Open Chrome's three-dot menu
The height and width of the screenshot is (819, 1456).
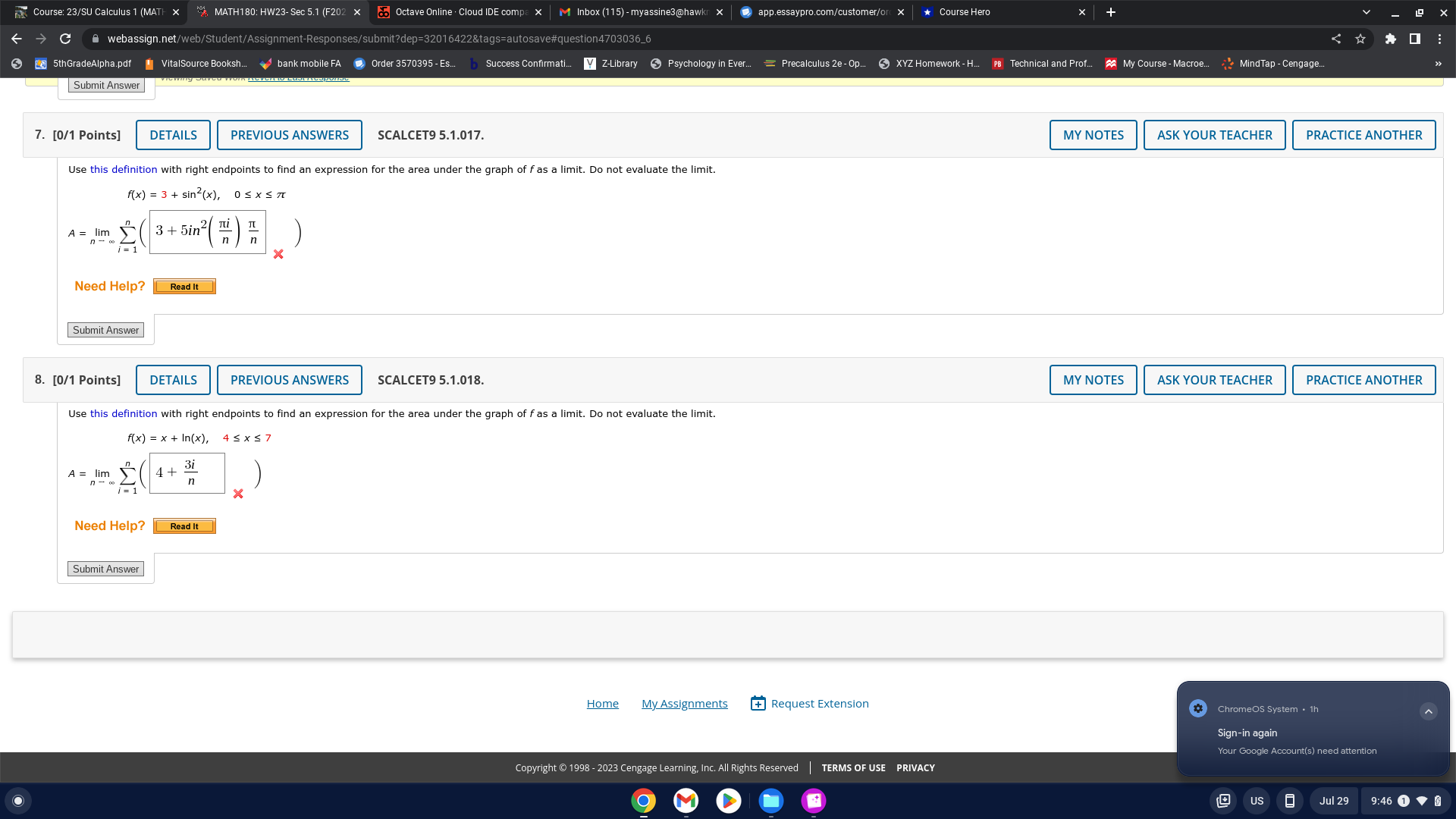(1440, 39)
